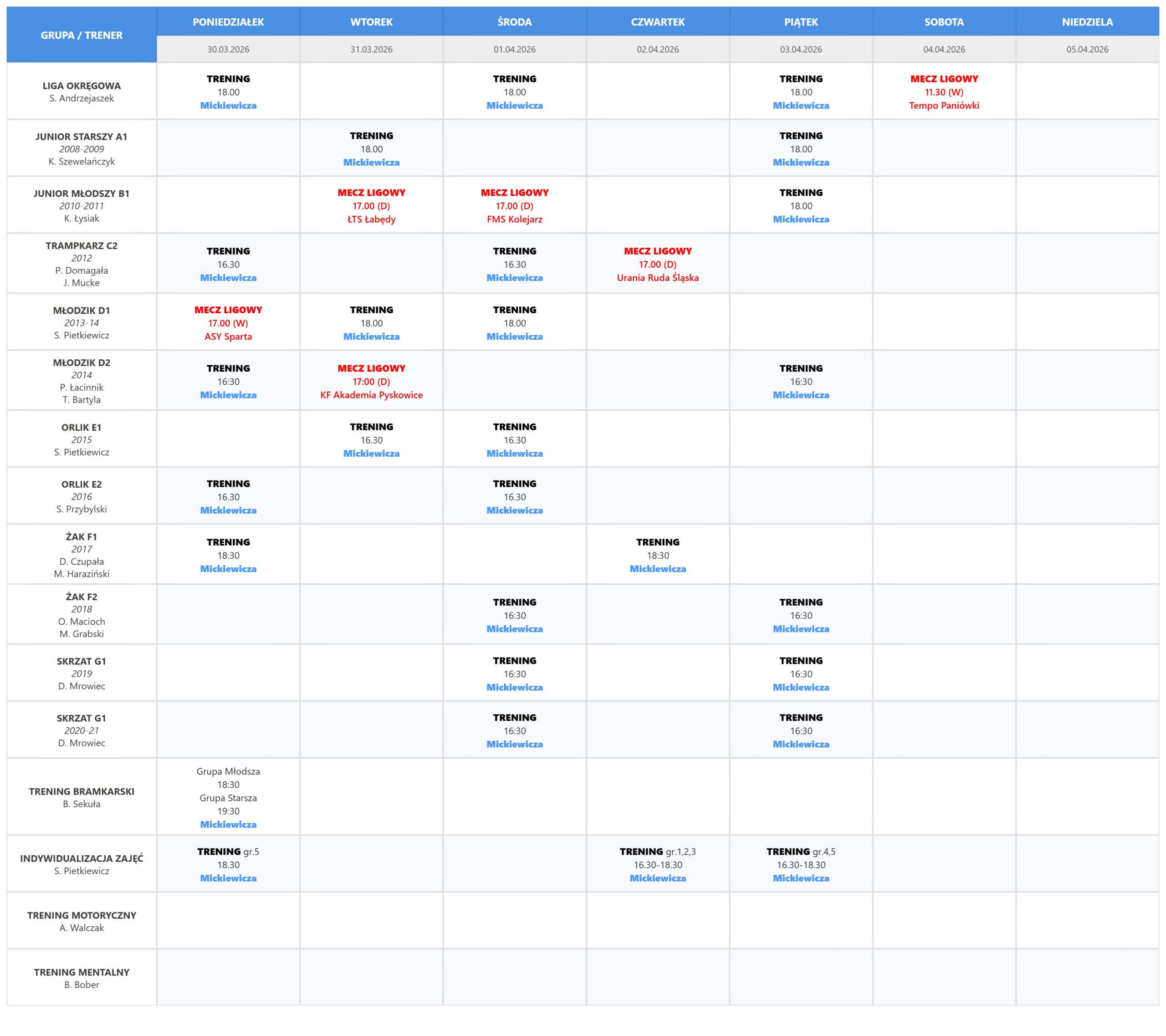The image size is (1166, 1036).
Task: Open Mickiewicza link in Liga Okręgowa Monday
Action: point(228,106)
